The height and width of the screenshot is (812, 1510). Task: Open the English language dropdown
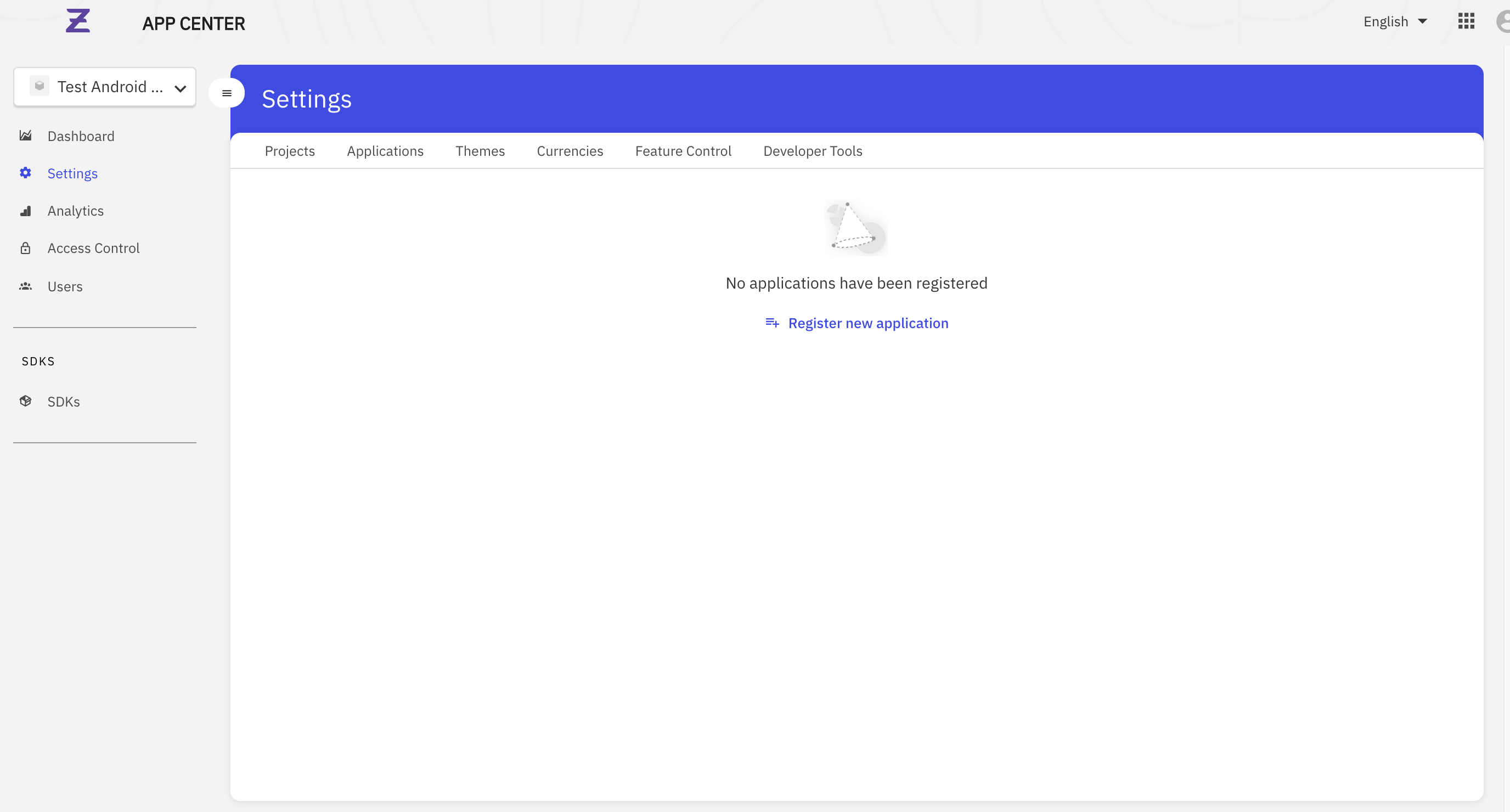pyautogui.click(x=1395, y=22)
